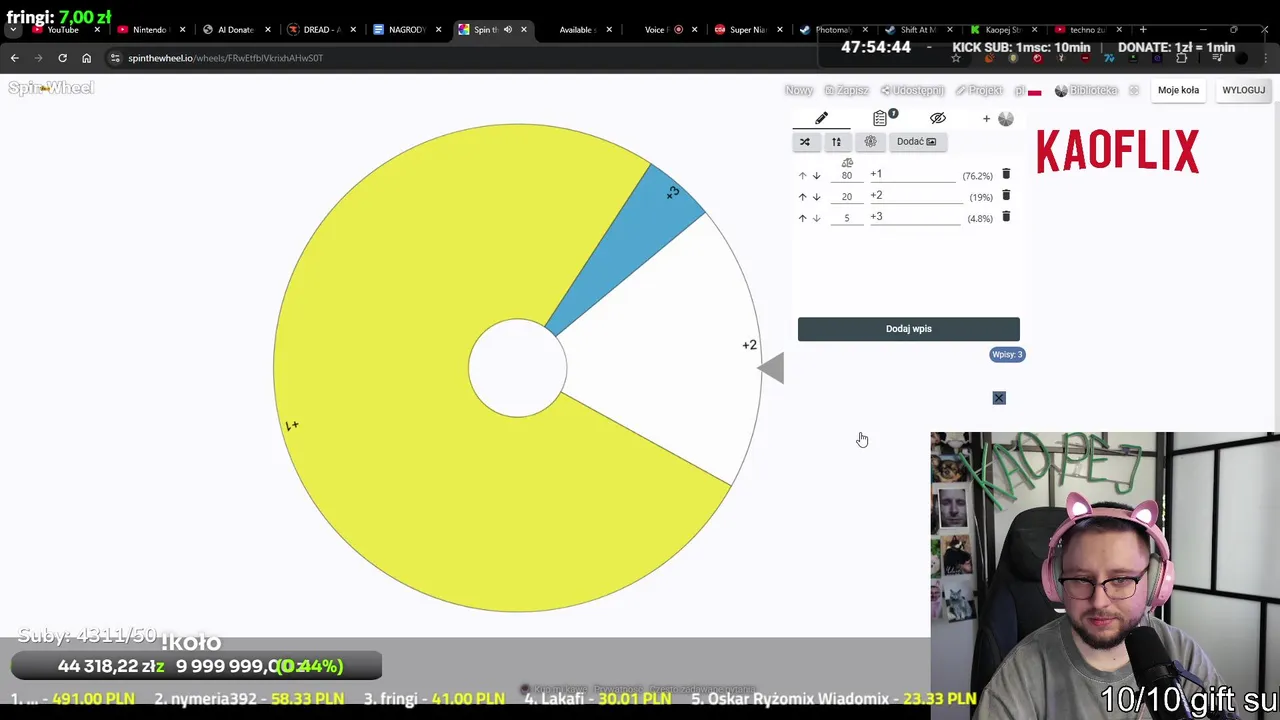
Task: Click the Dodaj wpis button
Action: pyautogui.click(x=909, y=329)
